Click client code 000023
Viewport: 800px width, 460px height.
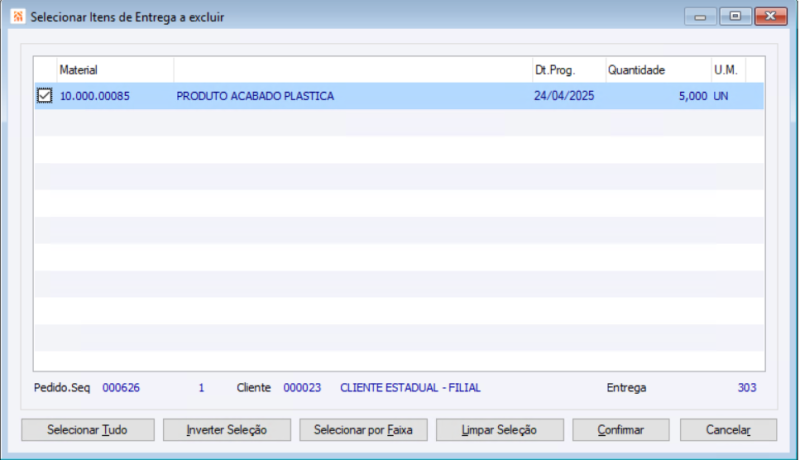click(302, 388)
